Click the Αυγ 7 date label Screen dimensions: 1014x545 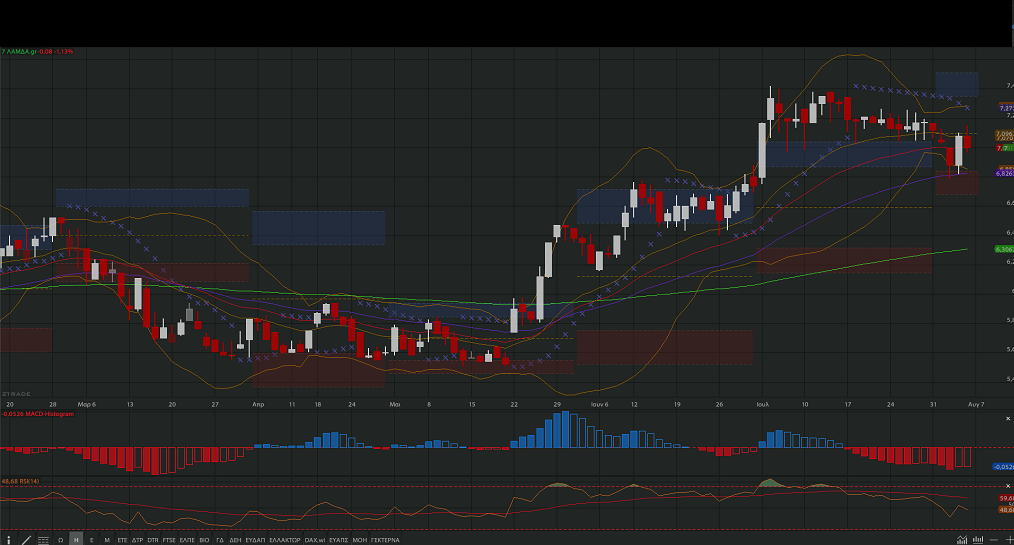point(976,404)
